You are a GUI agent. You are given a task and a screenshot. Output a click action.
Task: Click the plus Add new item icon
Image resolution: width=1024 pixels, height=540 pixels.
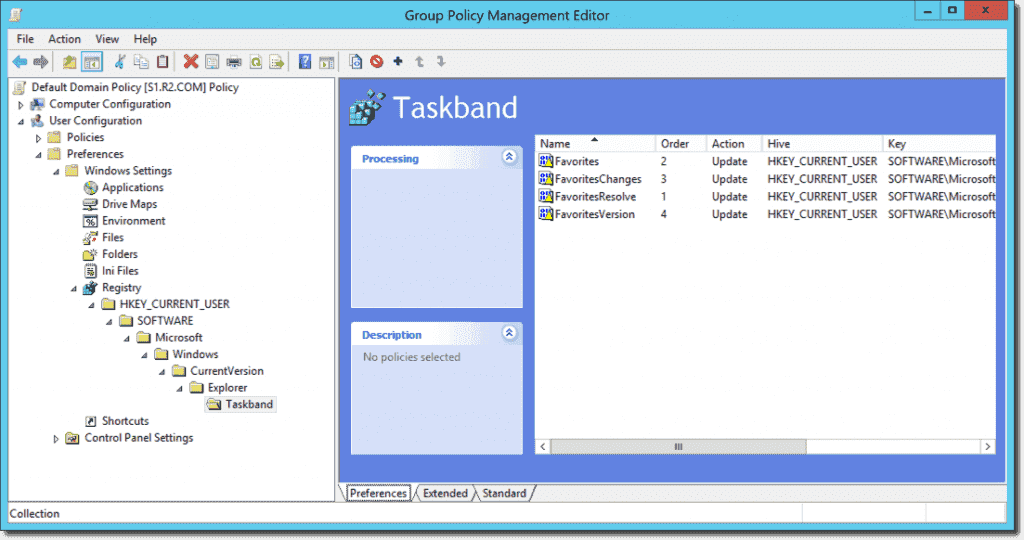(x=398, y=61)
